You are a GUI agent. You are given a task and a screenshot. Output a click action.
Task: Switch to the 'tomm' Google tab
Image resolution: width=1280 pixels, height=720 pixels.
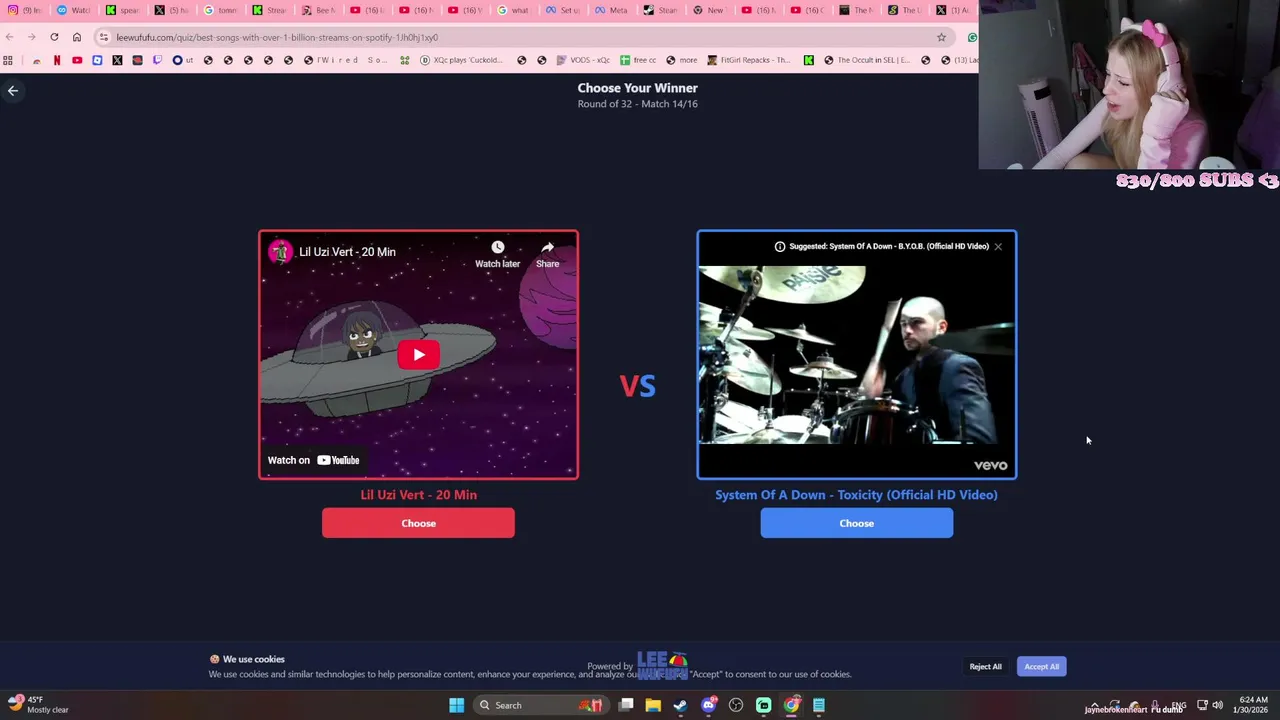(x=220, y=10)
